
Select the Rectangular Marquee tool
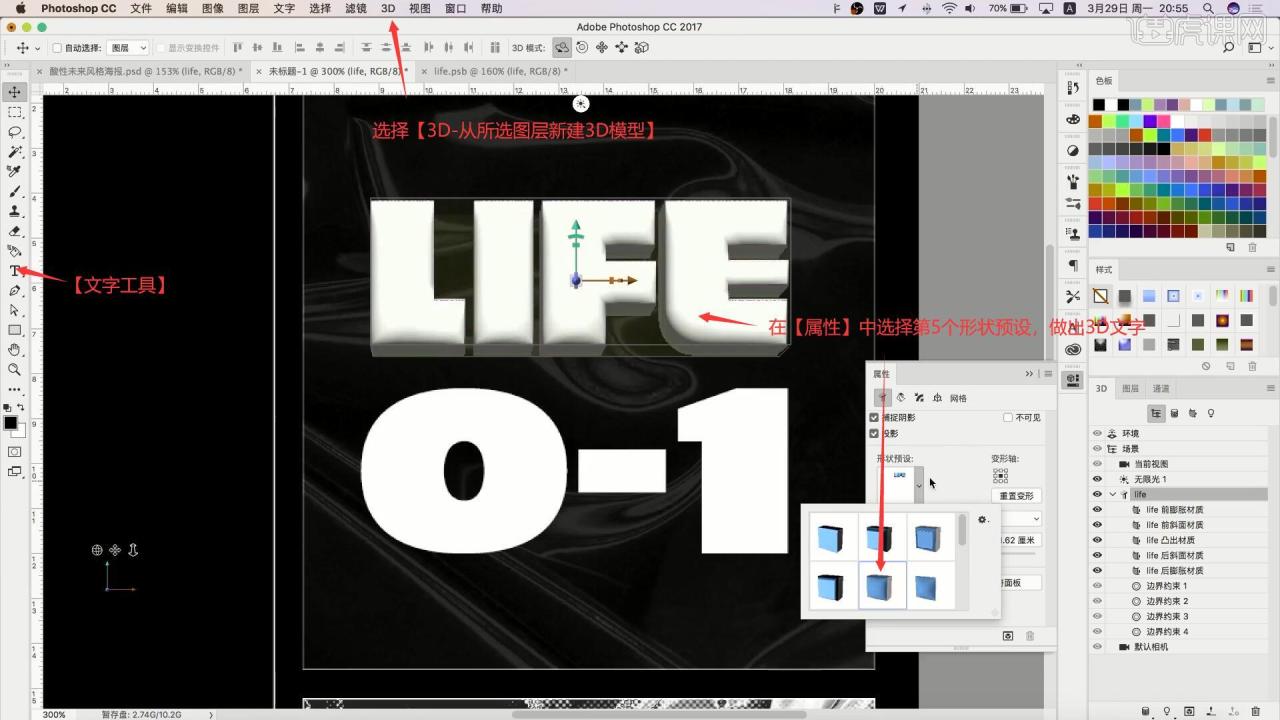pos(15,112)
